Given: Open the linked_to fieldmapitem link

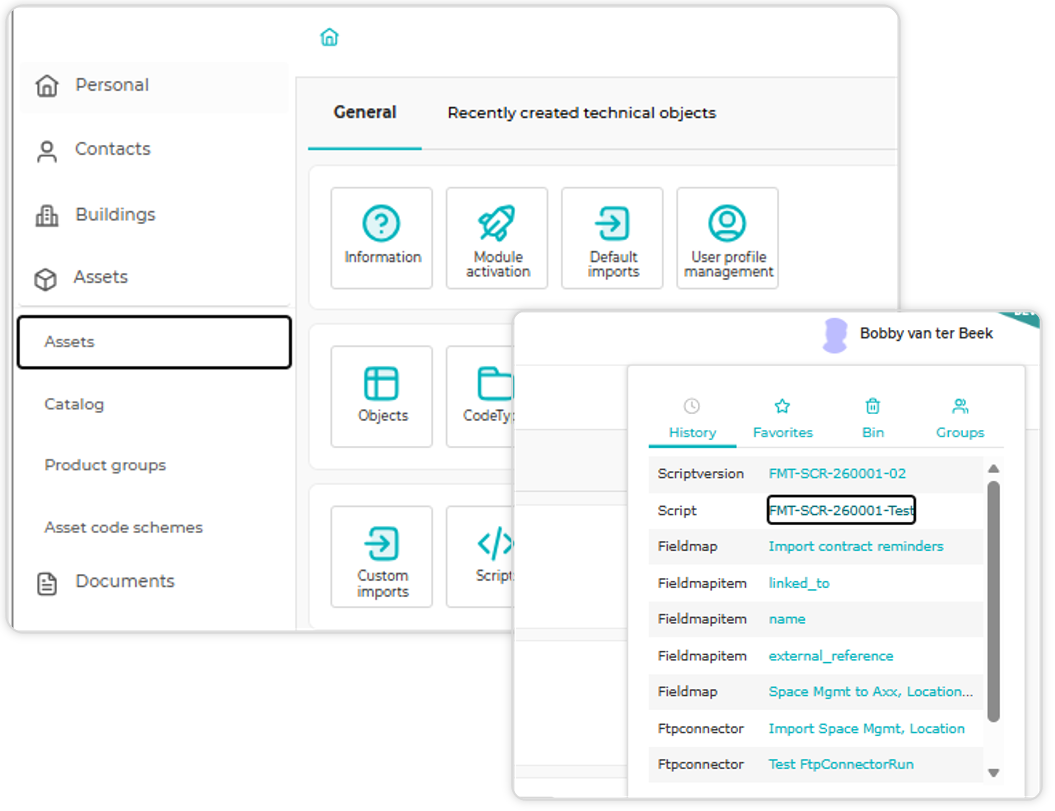Looking at the screenshot, I should (x=799, y=584).
